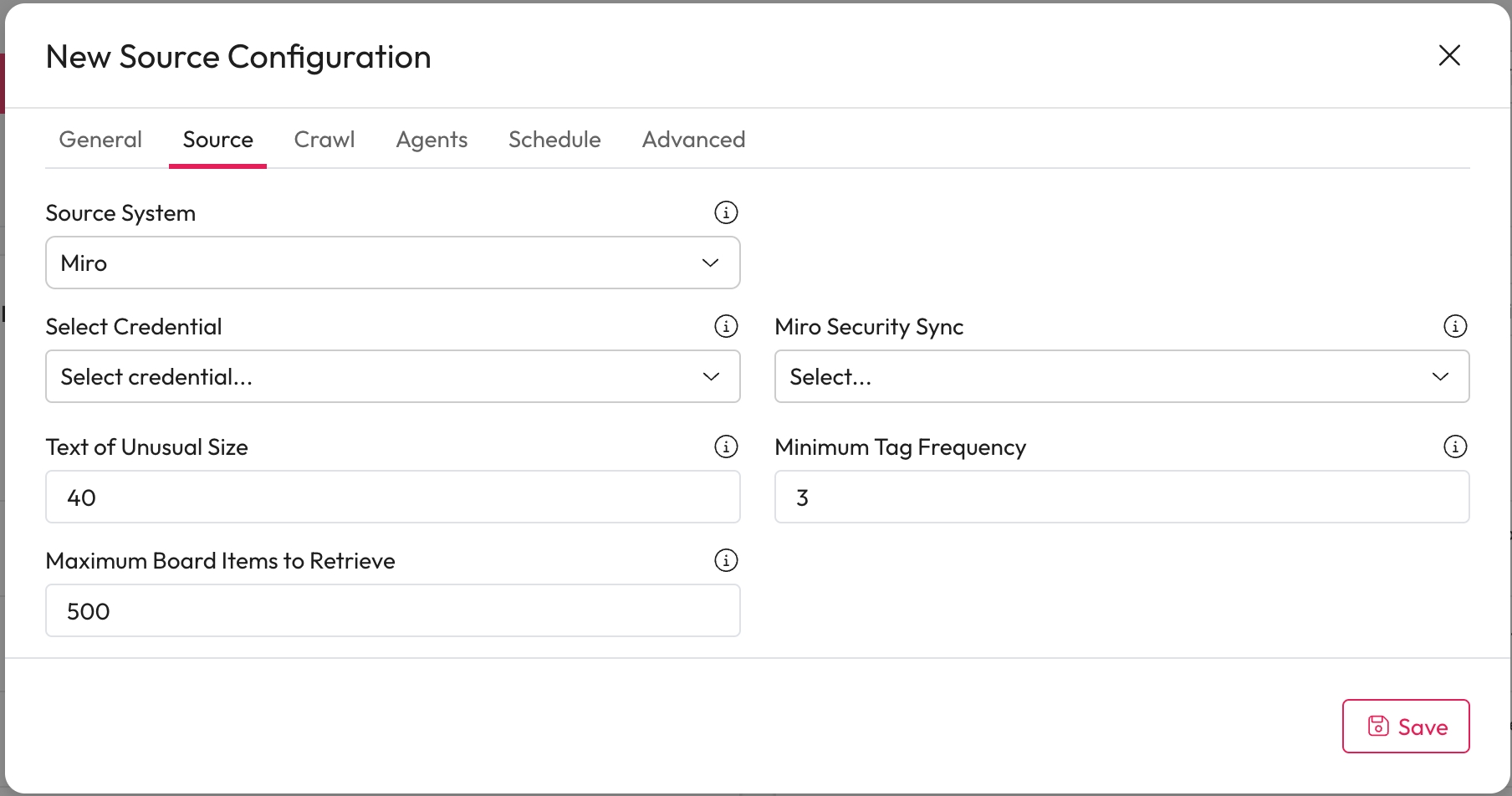This screenshot has width=1512, height=796.
Task: Close the New Source Configuration dialog
Action: [x=1449, y=55]
